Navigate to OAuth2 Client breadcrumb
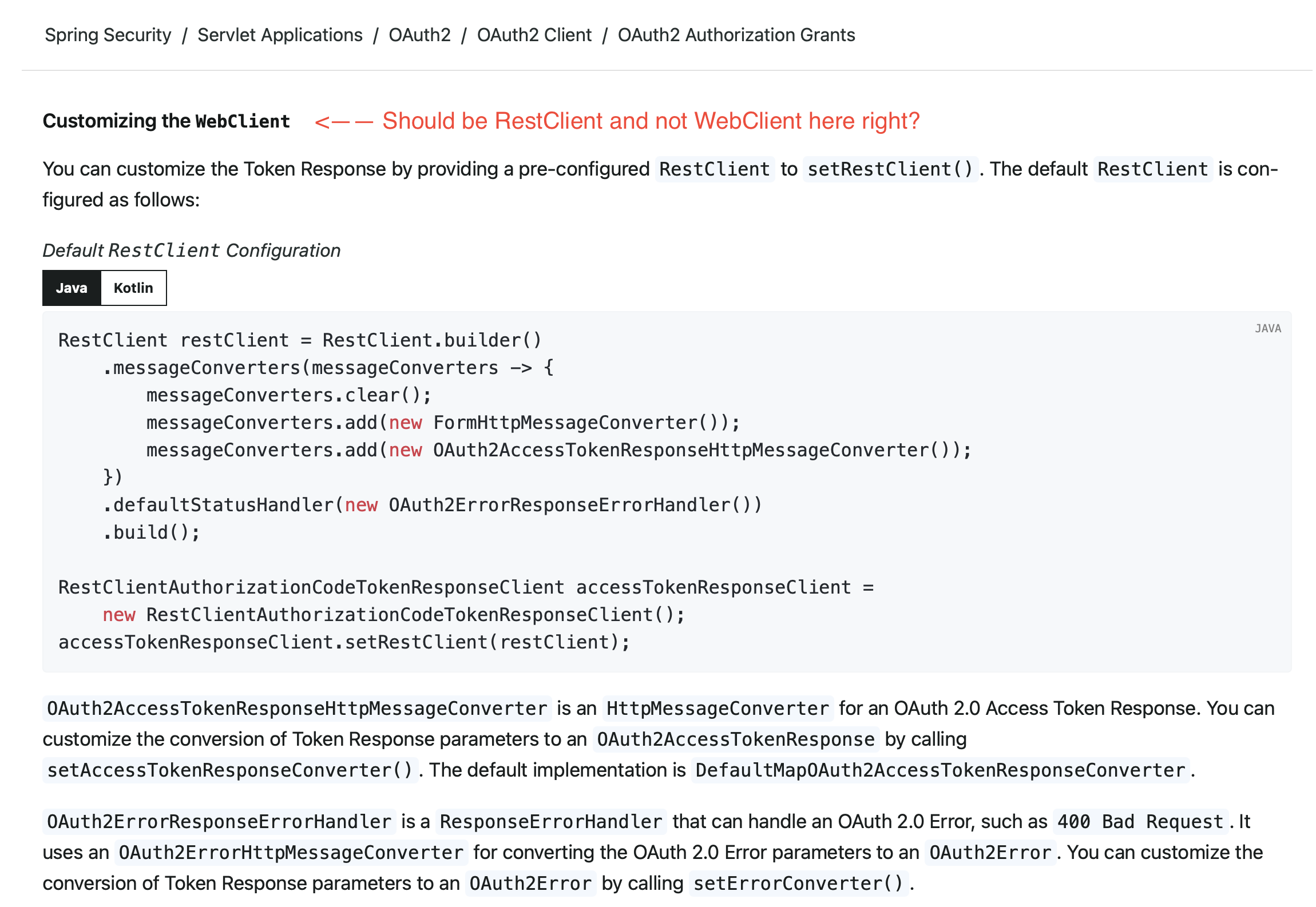 (x=534, y=35)
